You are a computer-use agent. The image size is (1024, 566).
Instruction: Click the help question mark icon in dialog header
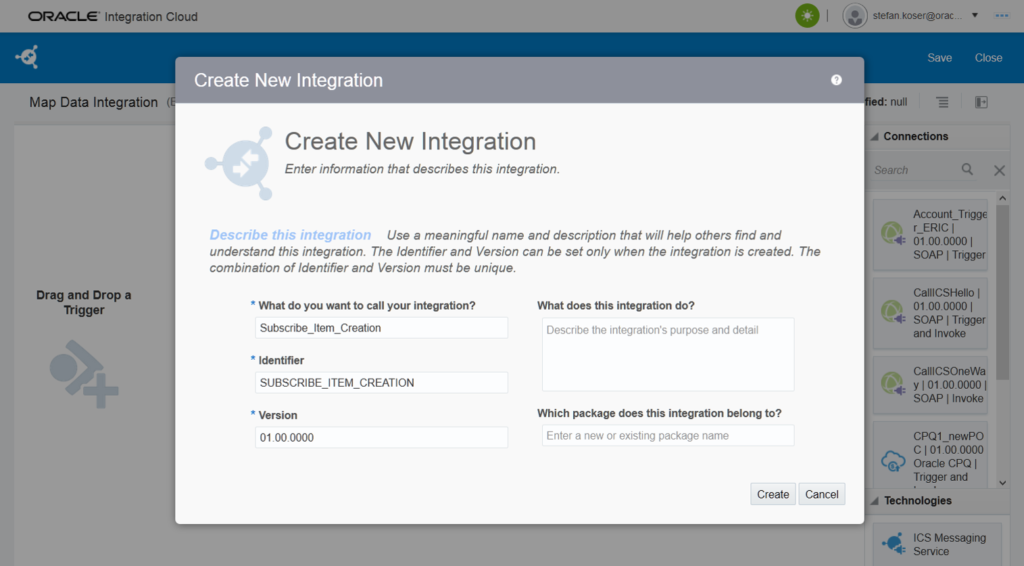click(x=836, y=80)
